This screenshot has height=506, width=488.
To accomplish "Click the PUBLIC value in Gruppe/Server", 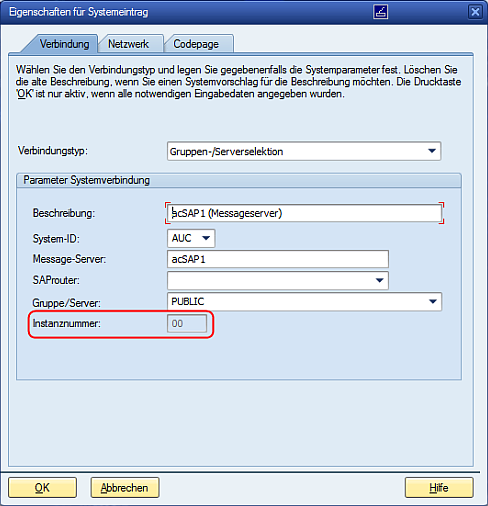I will coord(188,302).
